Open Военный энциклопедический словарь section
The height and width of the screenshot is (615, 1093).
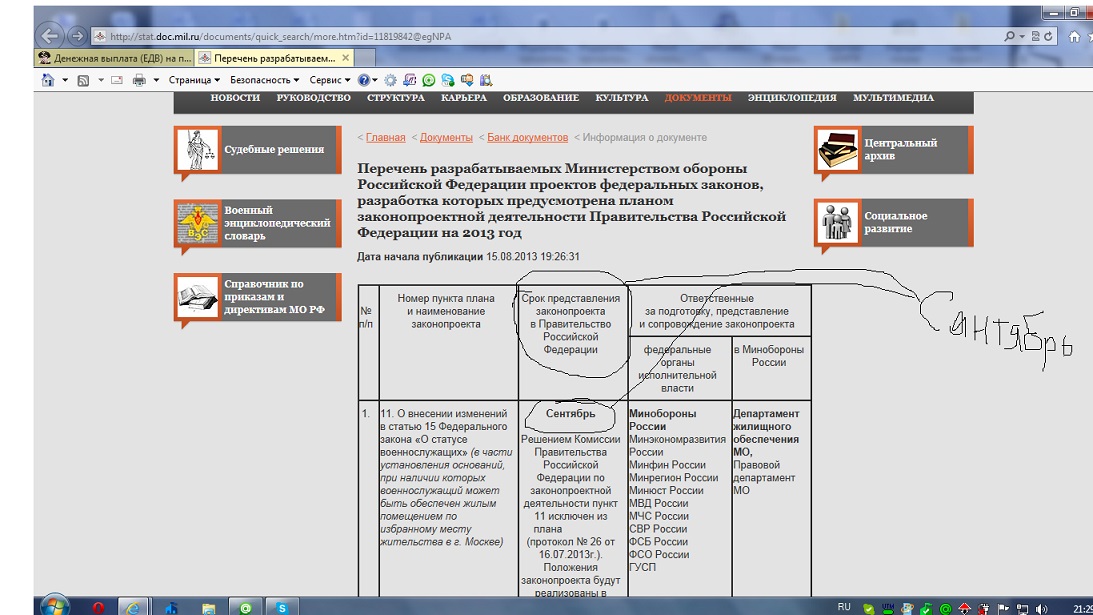[x=258, y=223]
